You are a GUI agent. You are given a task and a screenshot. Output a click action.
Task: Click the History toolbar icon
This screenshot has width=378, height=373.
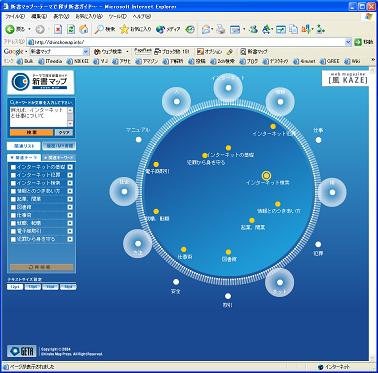pyautogui.click(x=190, y=29)
